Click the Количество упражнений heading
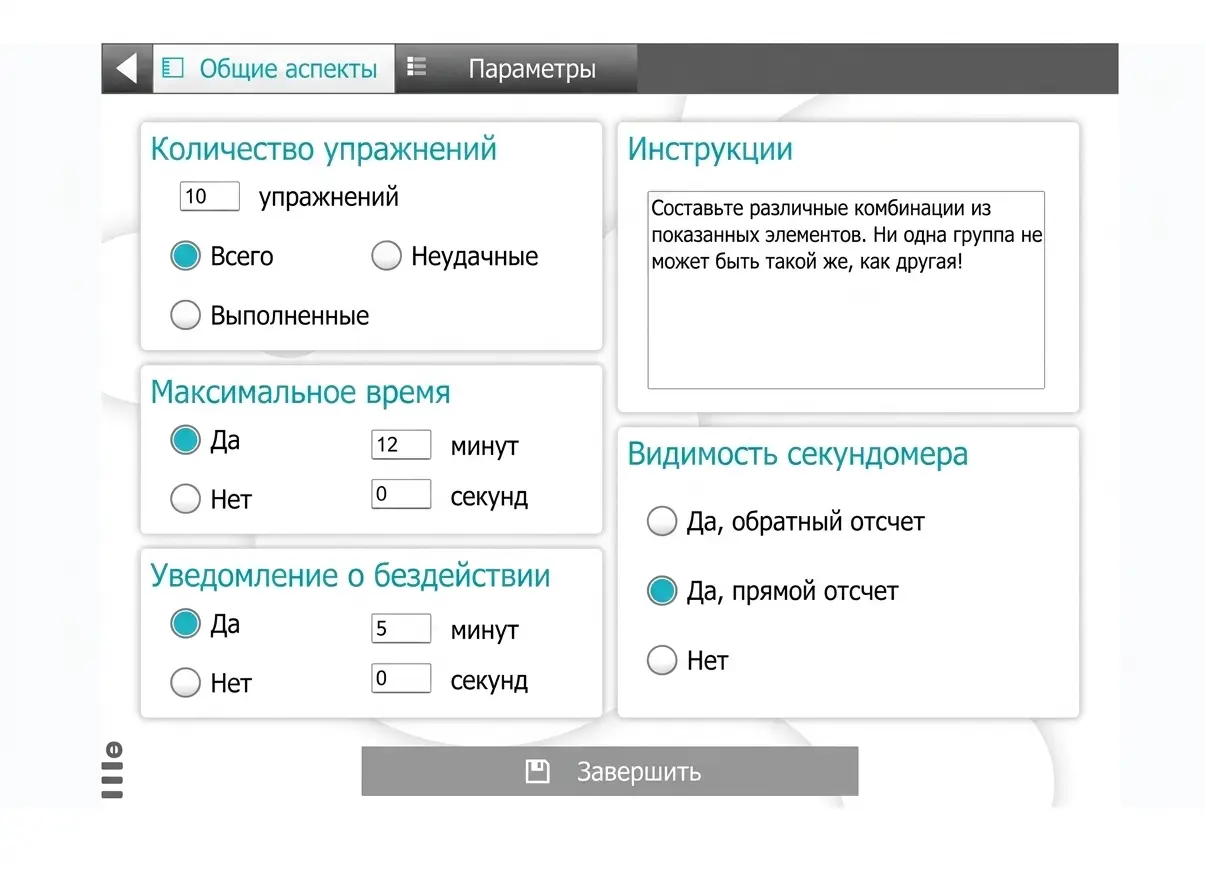This screenshot has width=1205, height=880. (x=324, y=149)
